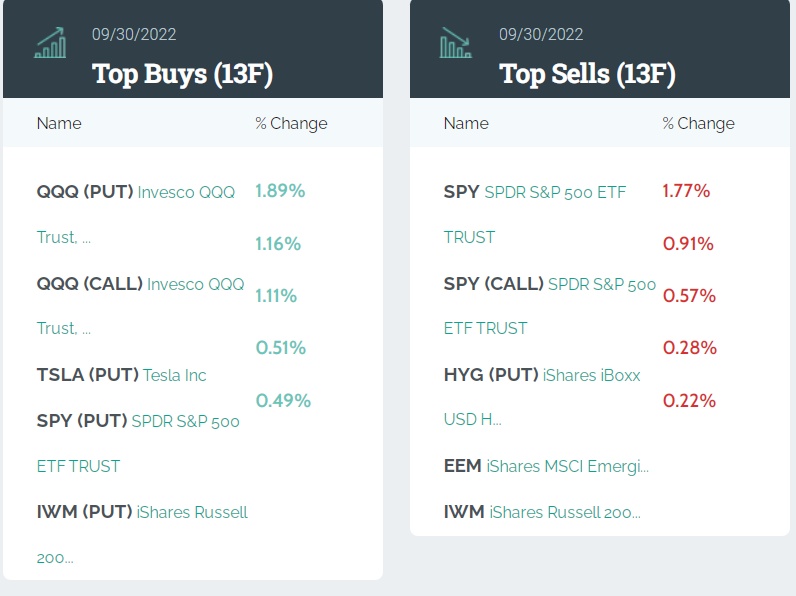Viewport: 796px width, 596px height.
Task: Click EEM iShares MSCI Emerging entry
Action: coord(546,466)
